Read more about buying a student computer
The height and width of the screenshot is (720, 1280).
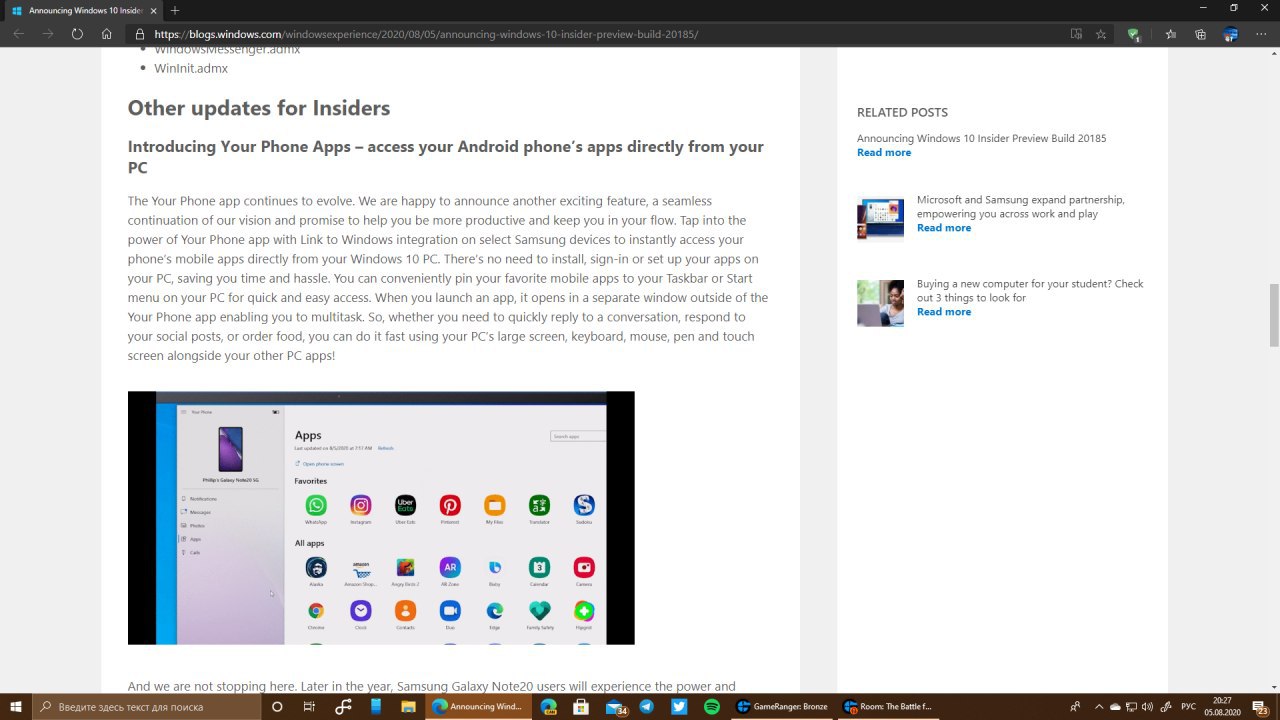pos(944,312)
